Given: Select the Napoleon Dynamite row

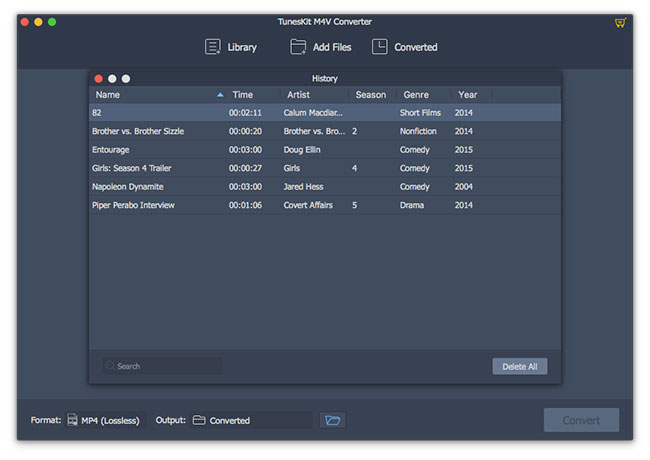Looking at the screenshot, I should [x=325, y=186].
